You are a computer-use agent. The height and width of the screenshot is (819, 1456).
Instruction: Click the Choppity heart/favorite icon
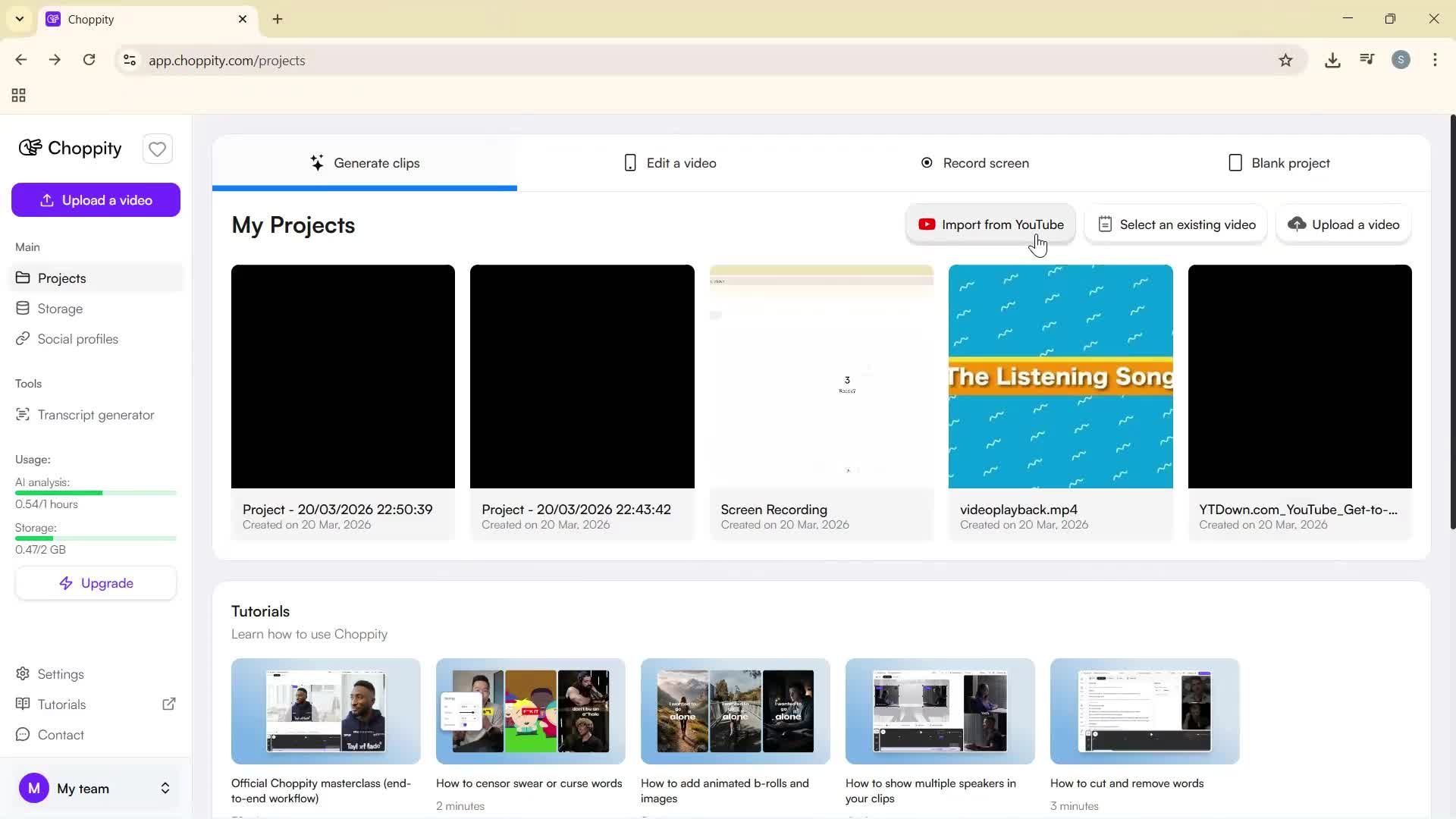pyautogui.click(x=157, y=149)
